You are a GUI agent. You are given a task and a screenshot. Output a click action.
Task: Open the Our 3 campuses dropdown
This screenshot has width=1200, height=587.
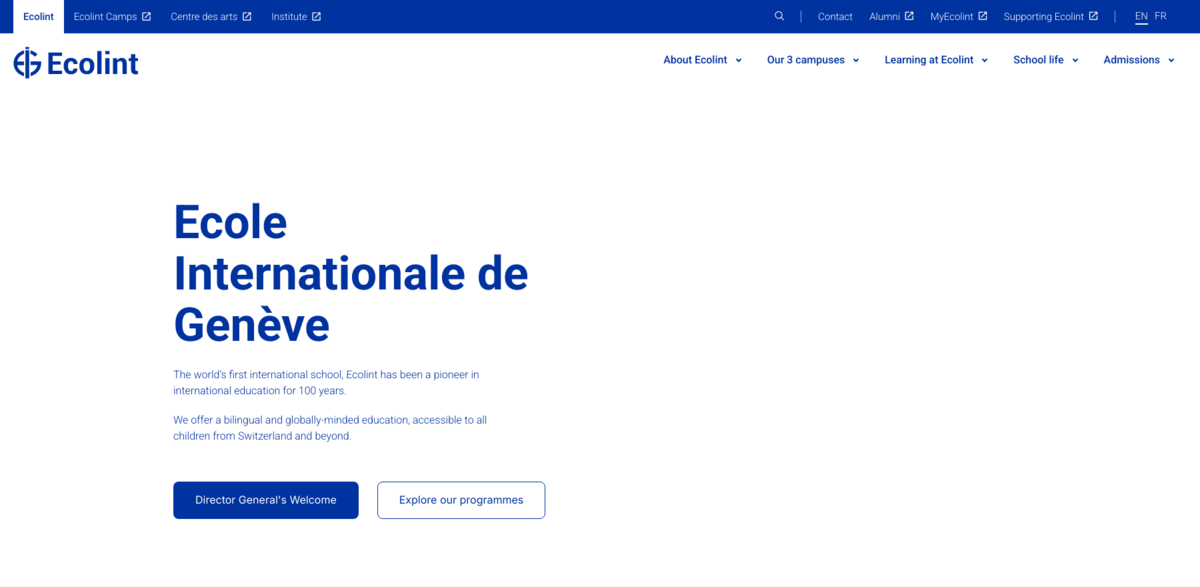coord(813,60)
